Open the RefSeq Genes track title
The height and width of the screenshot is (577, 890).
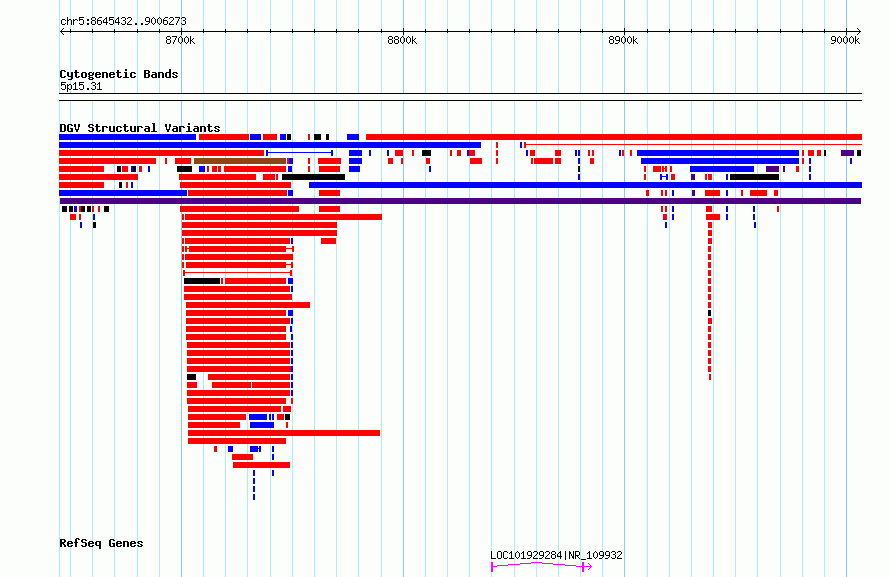point(101,543)
